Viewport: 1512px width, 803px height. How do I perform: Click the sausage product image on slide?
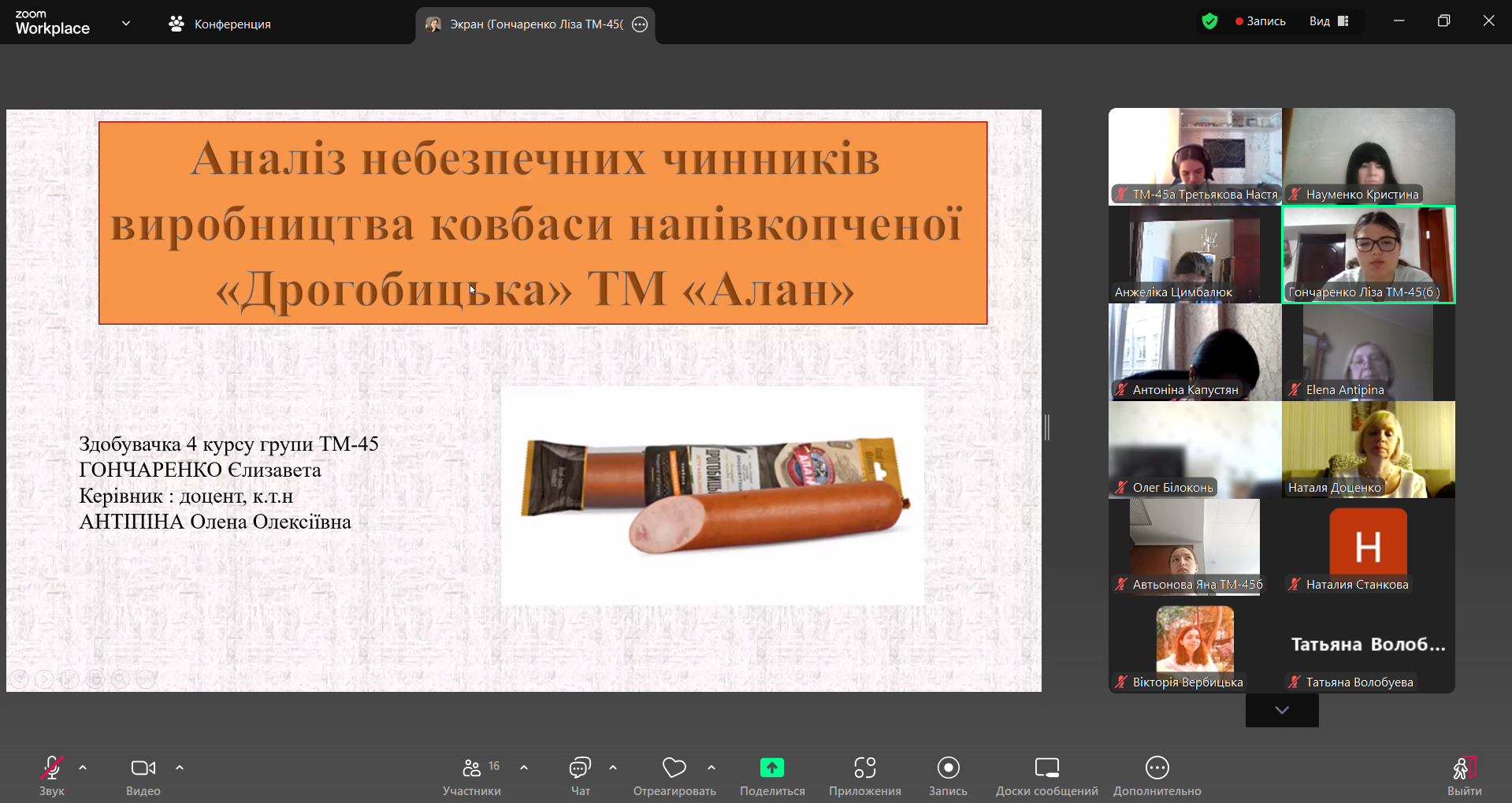tap(712, 496)
